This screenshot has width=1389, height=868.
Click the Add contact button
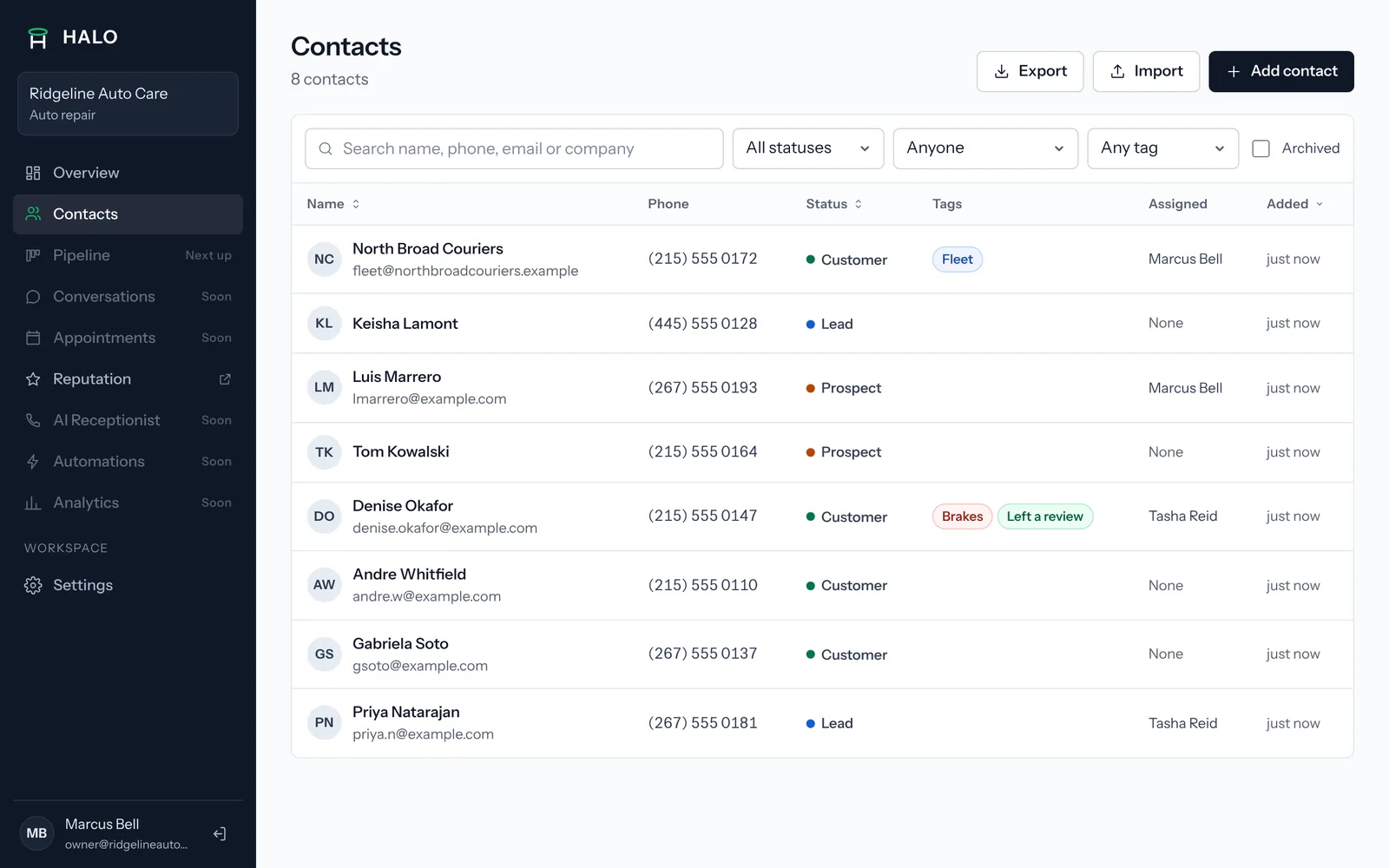pyautogui.click(x=1281, y=71)
